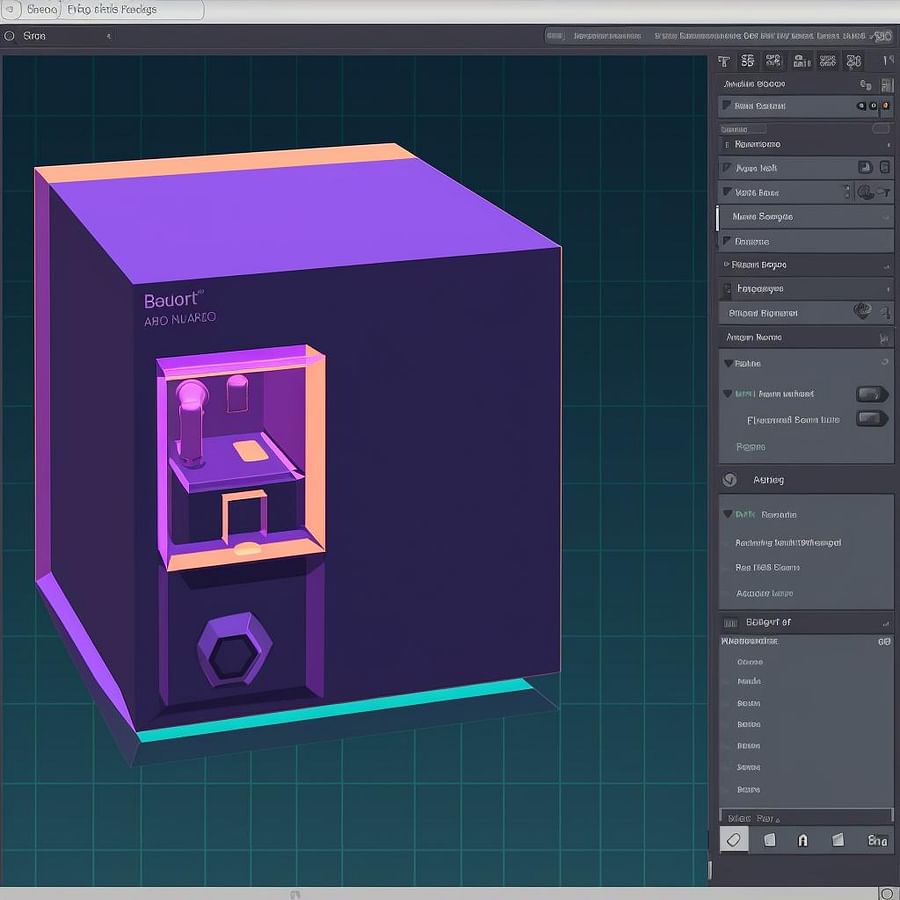Viewport: 900px width, 900px height.
Task: Click the T text icon atop right panel
Action: pos(724,61)
